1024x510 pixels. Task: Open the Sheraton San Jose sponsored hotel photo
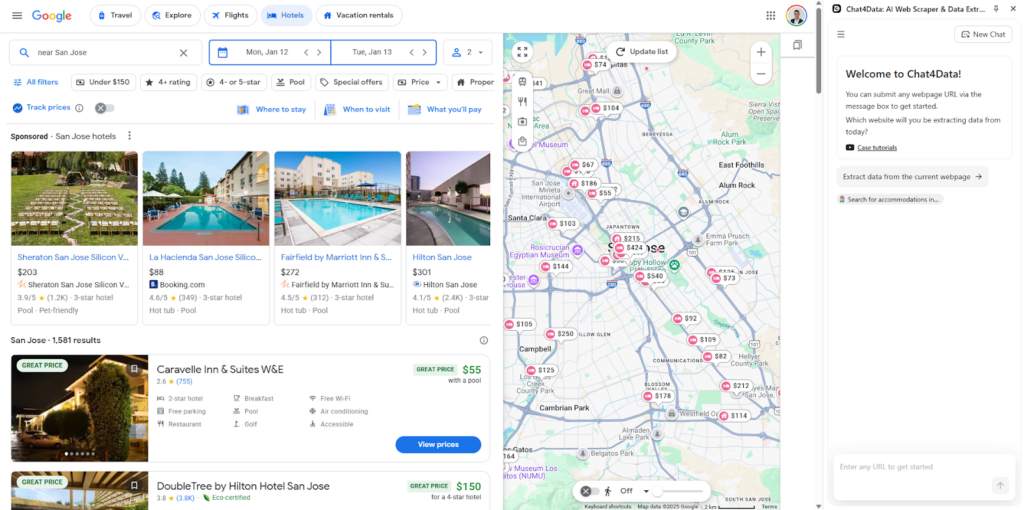[x=74, y=199]
